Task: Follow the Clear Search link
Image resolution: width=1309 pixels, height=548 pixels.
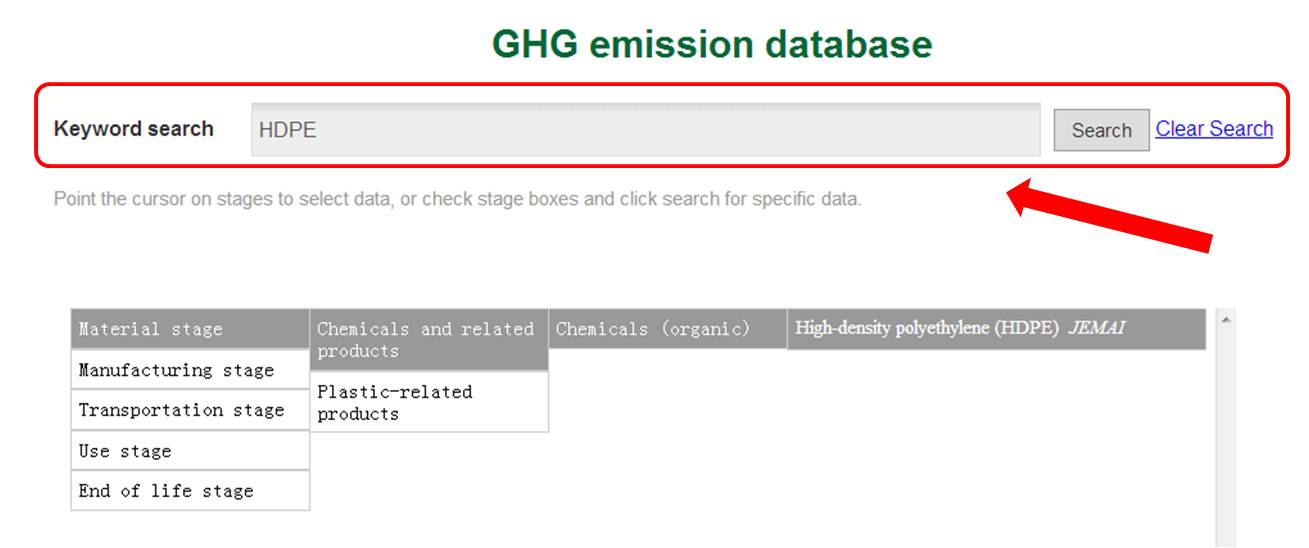Action: click(x=1214, y=129)
